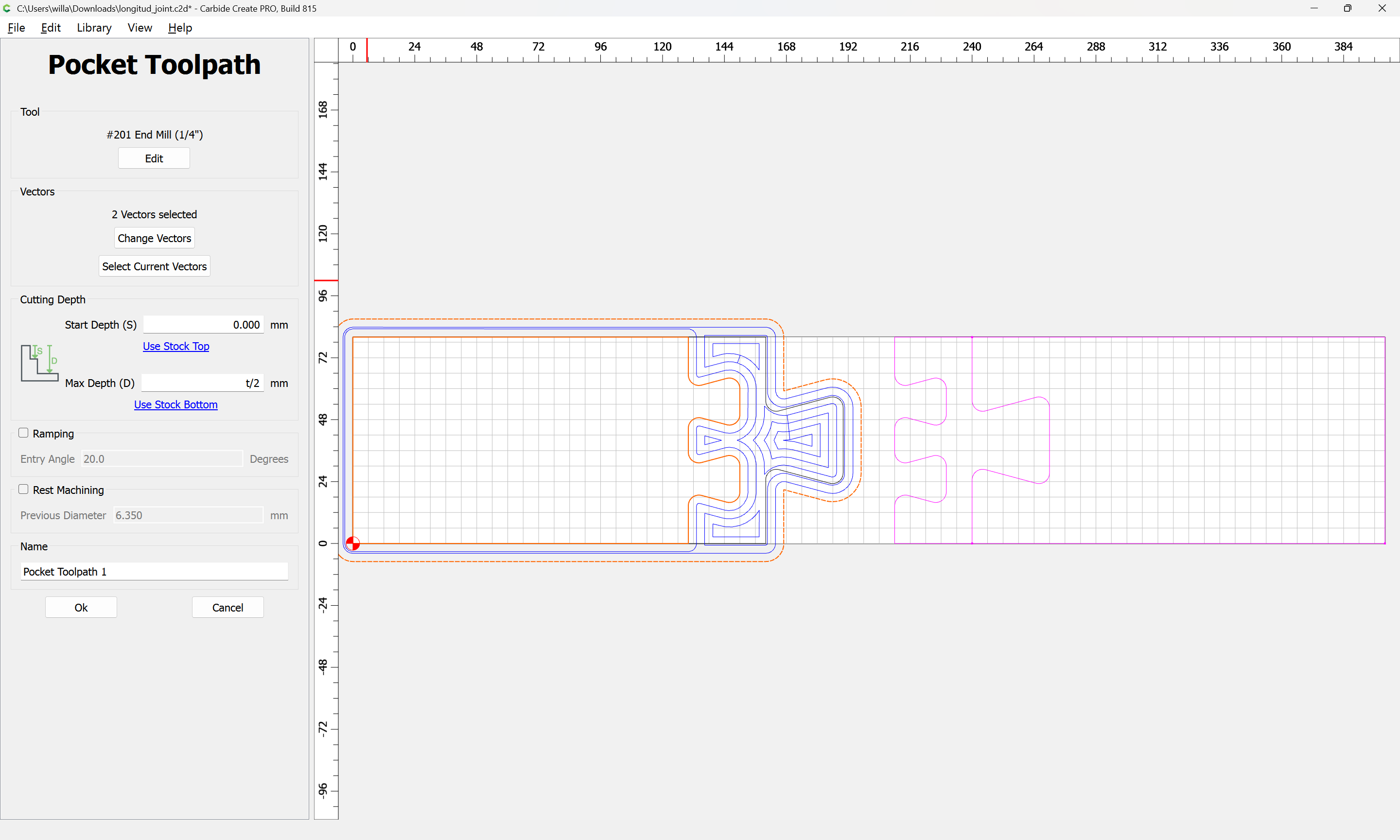Confirm toolpath with Ok button
This screenshot has height=840, width=1400.
point(81,608)
